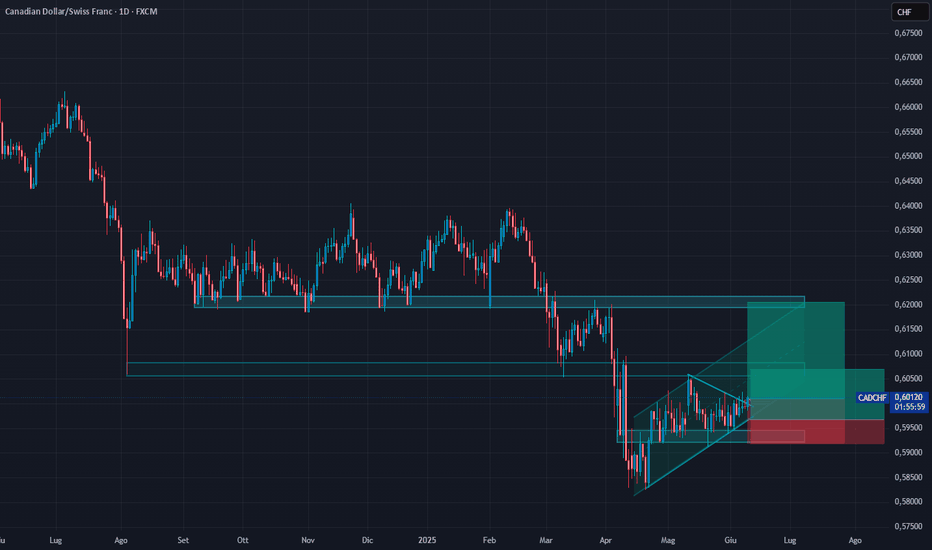
Task: Click the Apr month label on time axis
Action: tap(606, 540)
